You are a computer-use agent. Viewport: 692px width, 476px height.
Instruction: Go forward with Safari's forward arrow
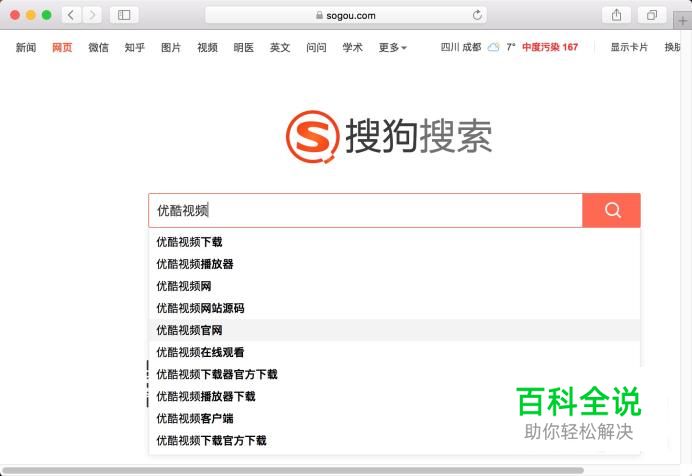tap(92, 15)
